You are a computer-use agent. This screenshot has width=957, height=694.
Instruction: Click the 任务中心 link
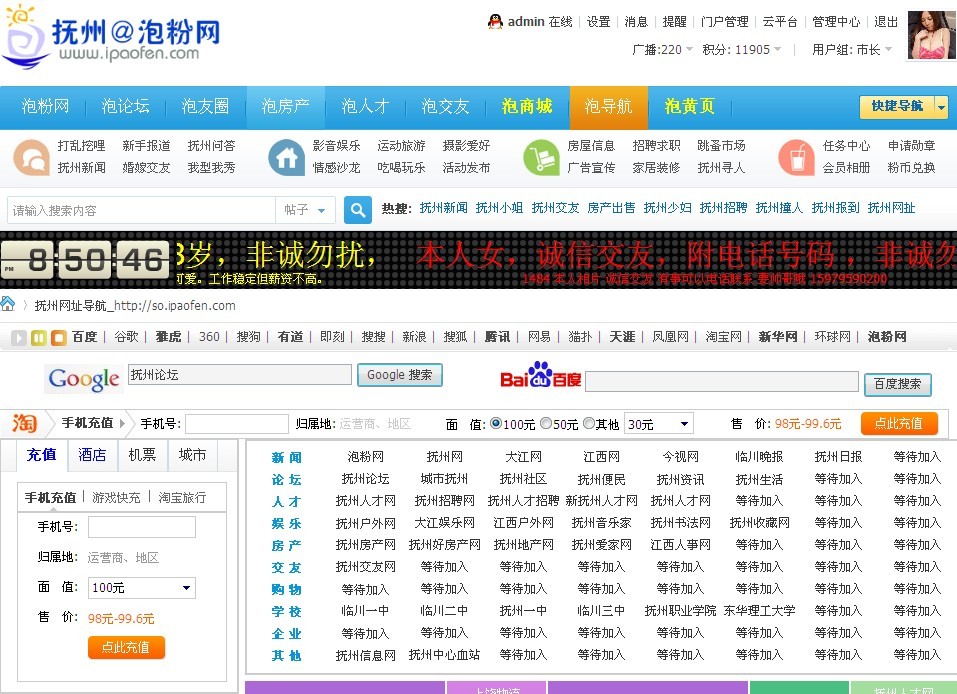846,146
